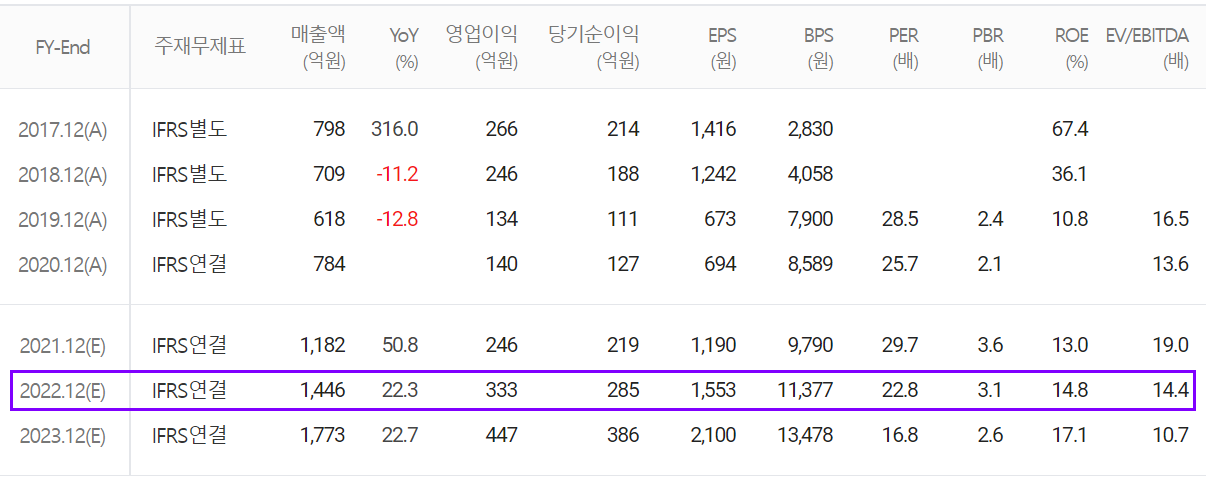Viewport: 1206px width, 480px height.
Task: Select the 2023.12(E) row label
Action: (62, 436)
